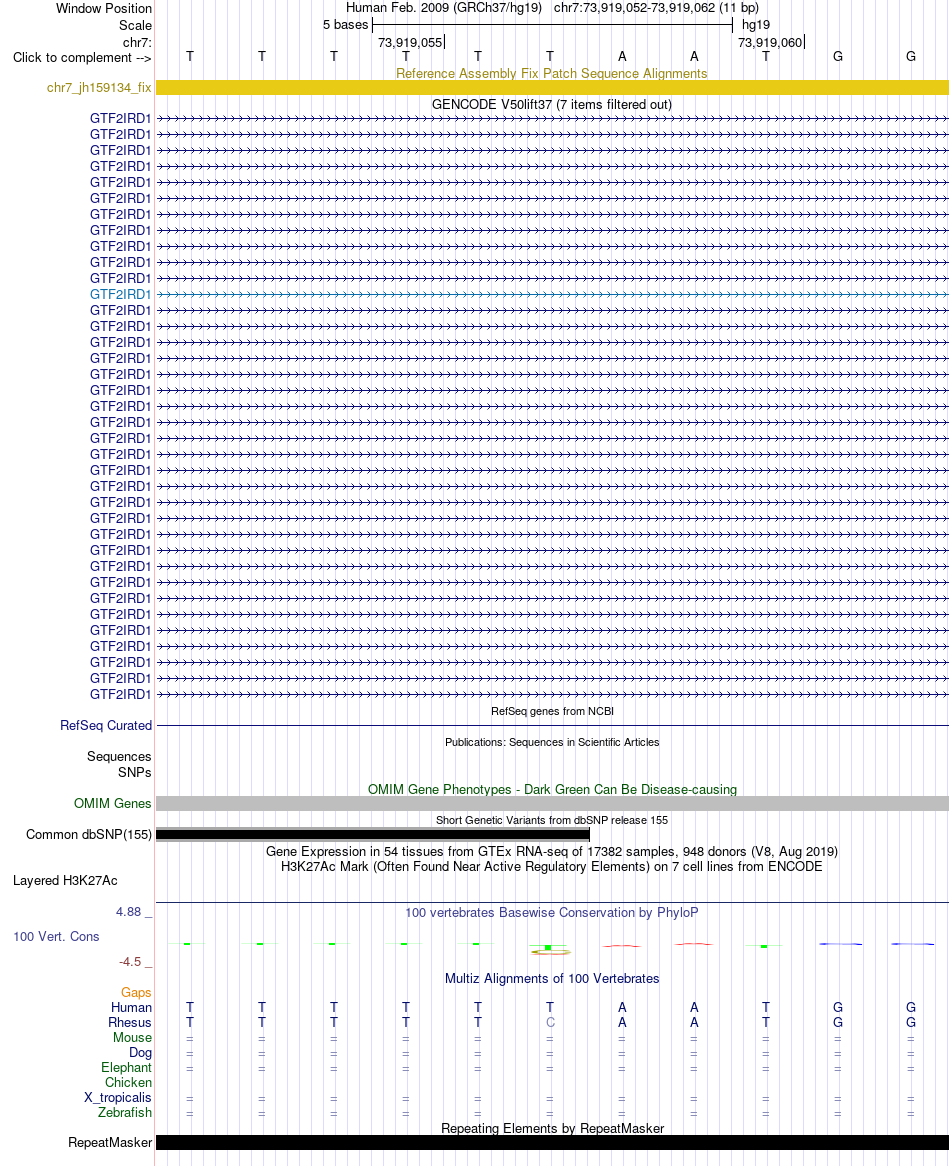Screen dimensions: 950x1166
Task: Click the OMIM Genes label
Action: [112, 803]
